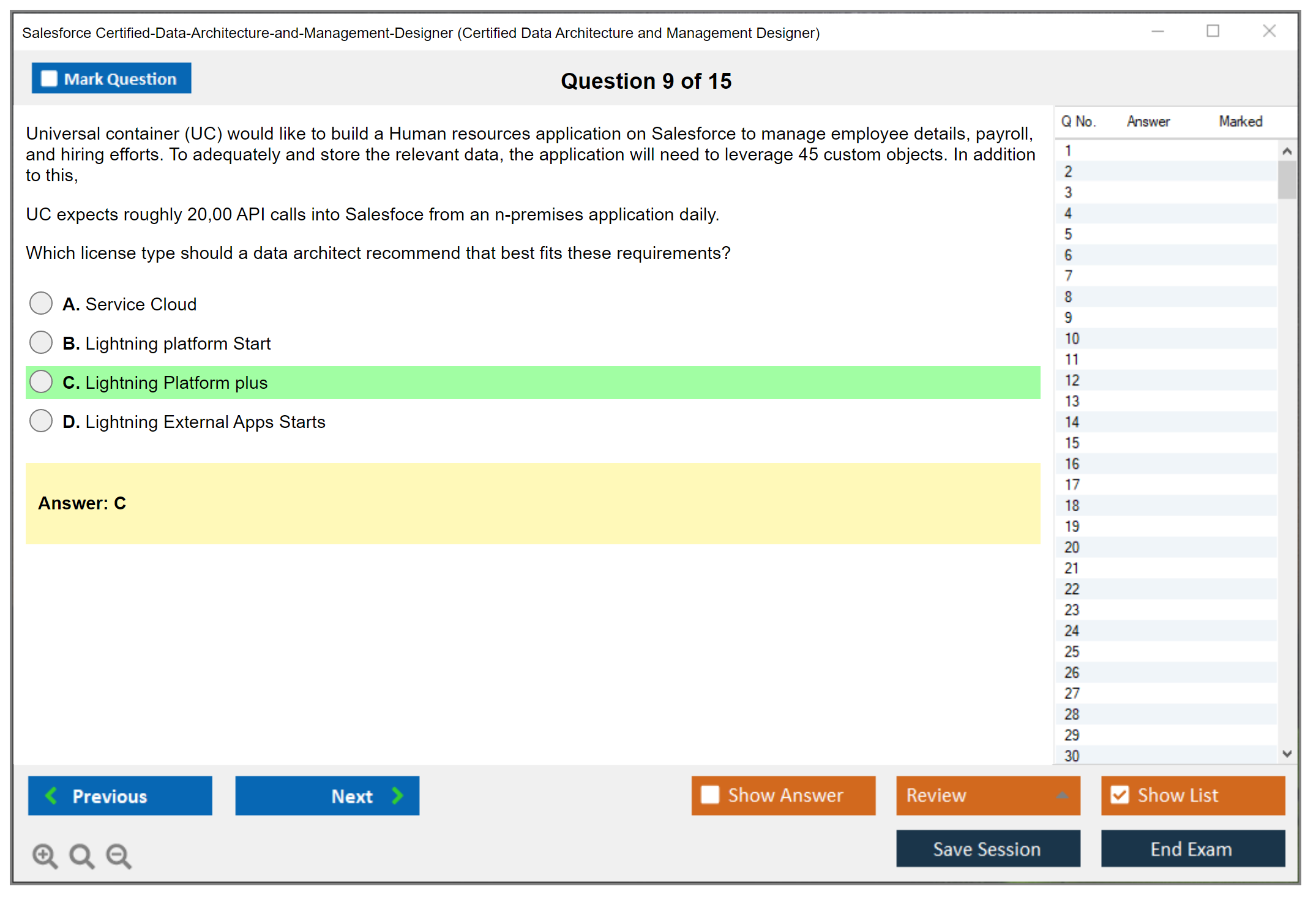
Task: Click the green left arrow on Previous
Action: click(x=51, y=795)
